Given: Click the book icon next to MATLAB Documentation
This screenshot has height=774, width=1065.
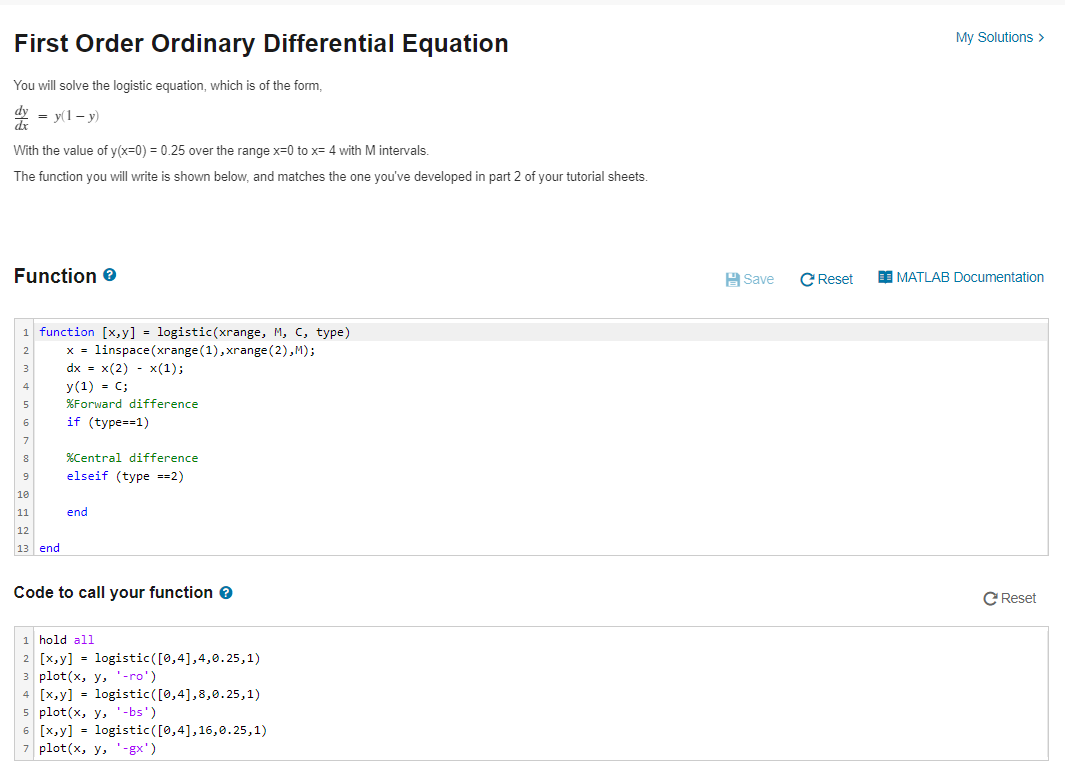Looking at the screenshot, I should pos(884,277).
